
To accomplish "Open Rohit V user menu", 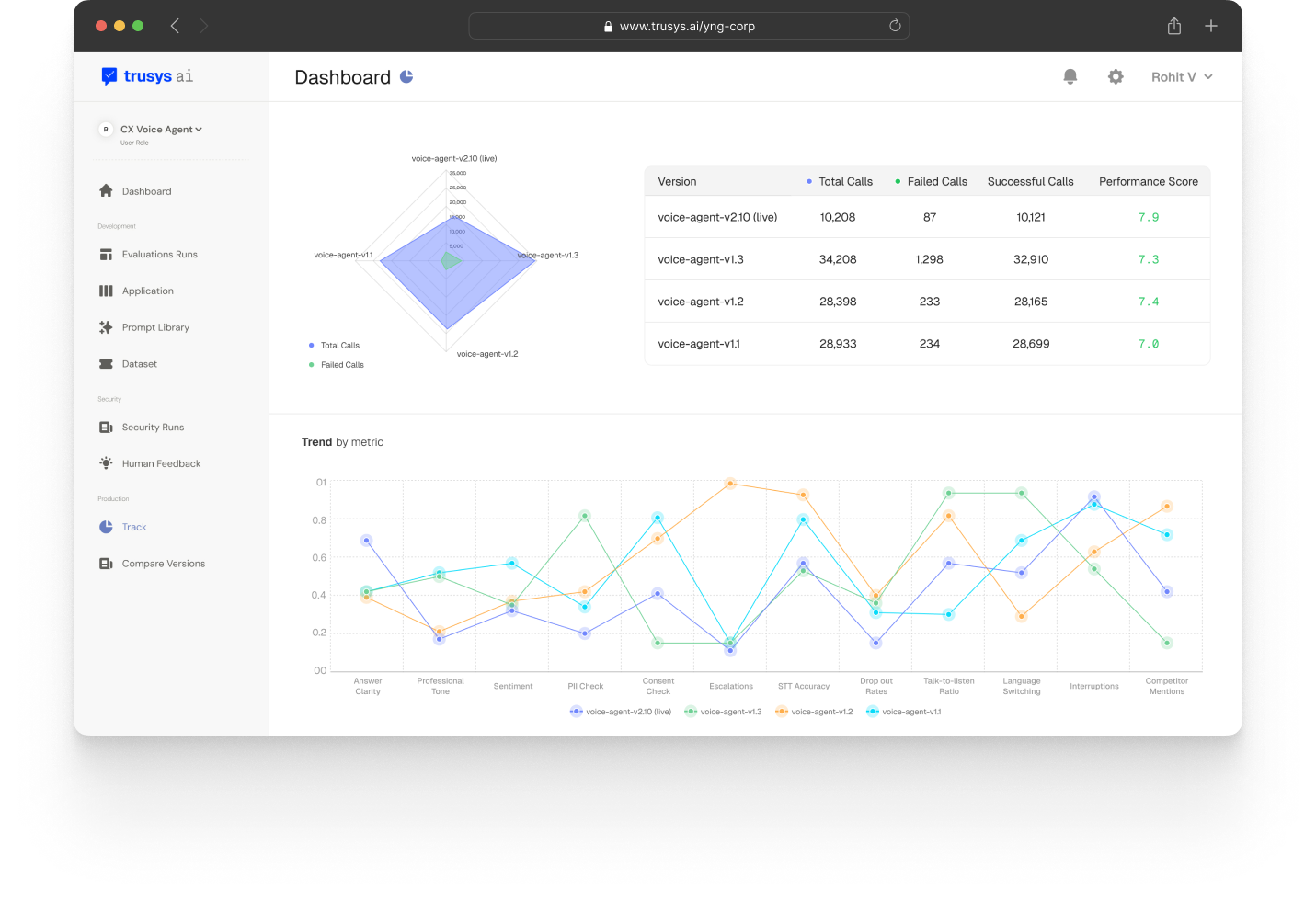I will tap(1182, 77).
